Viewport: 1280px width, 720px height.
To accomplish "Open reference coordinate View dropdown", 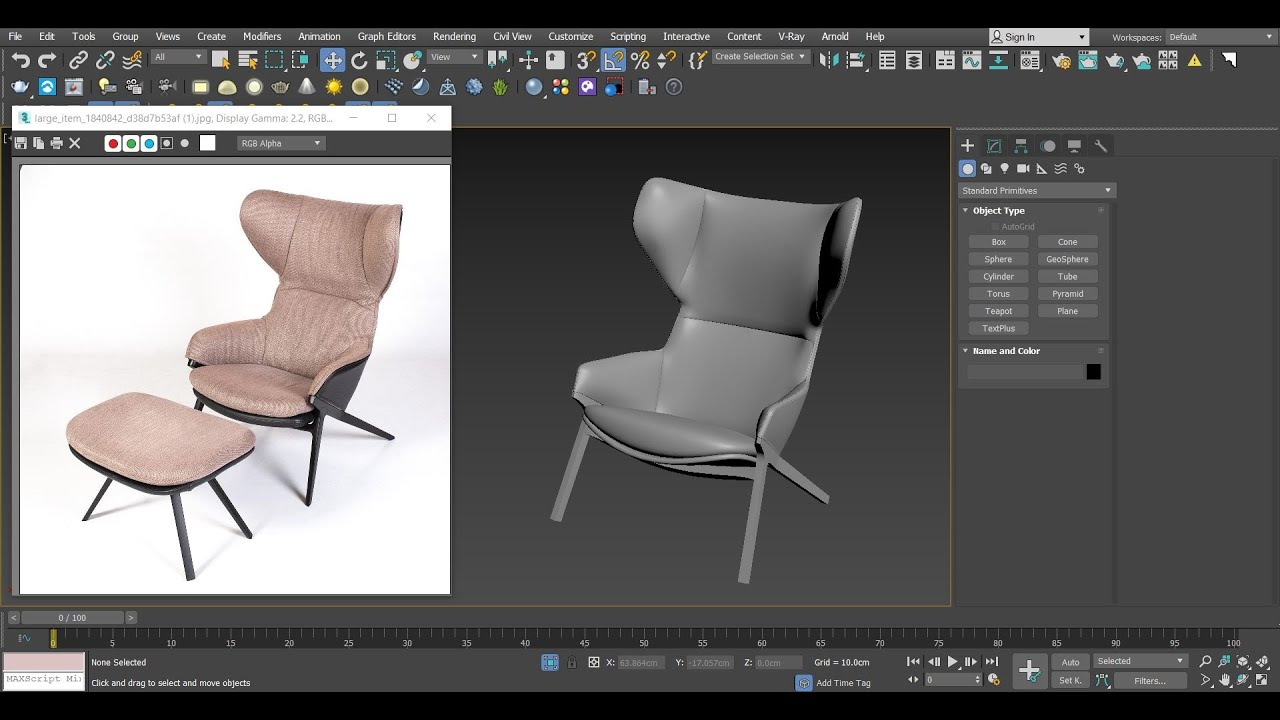I will [x=455, y=57].
